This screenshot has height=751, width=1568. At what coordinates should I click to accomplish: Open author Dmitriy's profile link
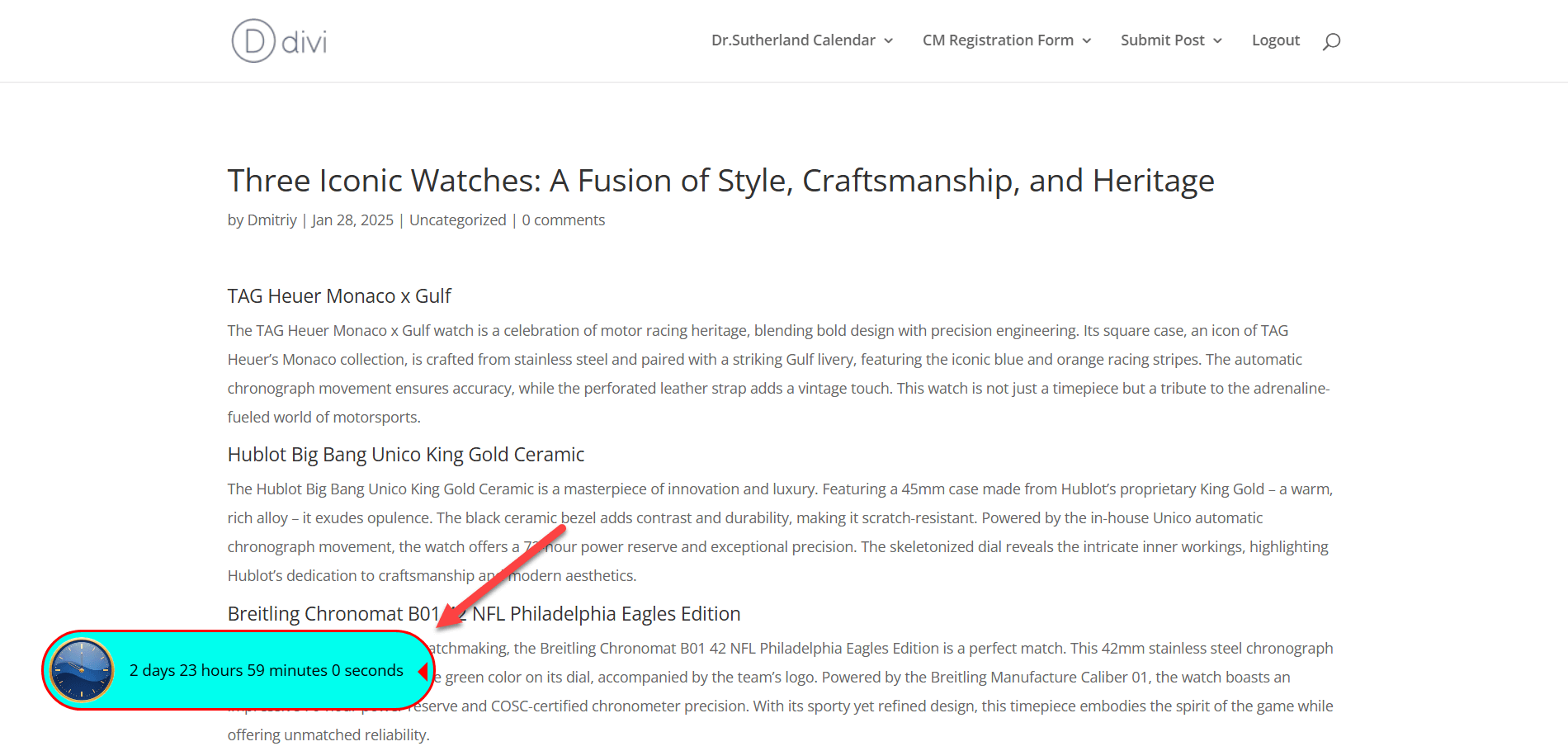[x=272, y=220]
